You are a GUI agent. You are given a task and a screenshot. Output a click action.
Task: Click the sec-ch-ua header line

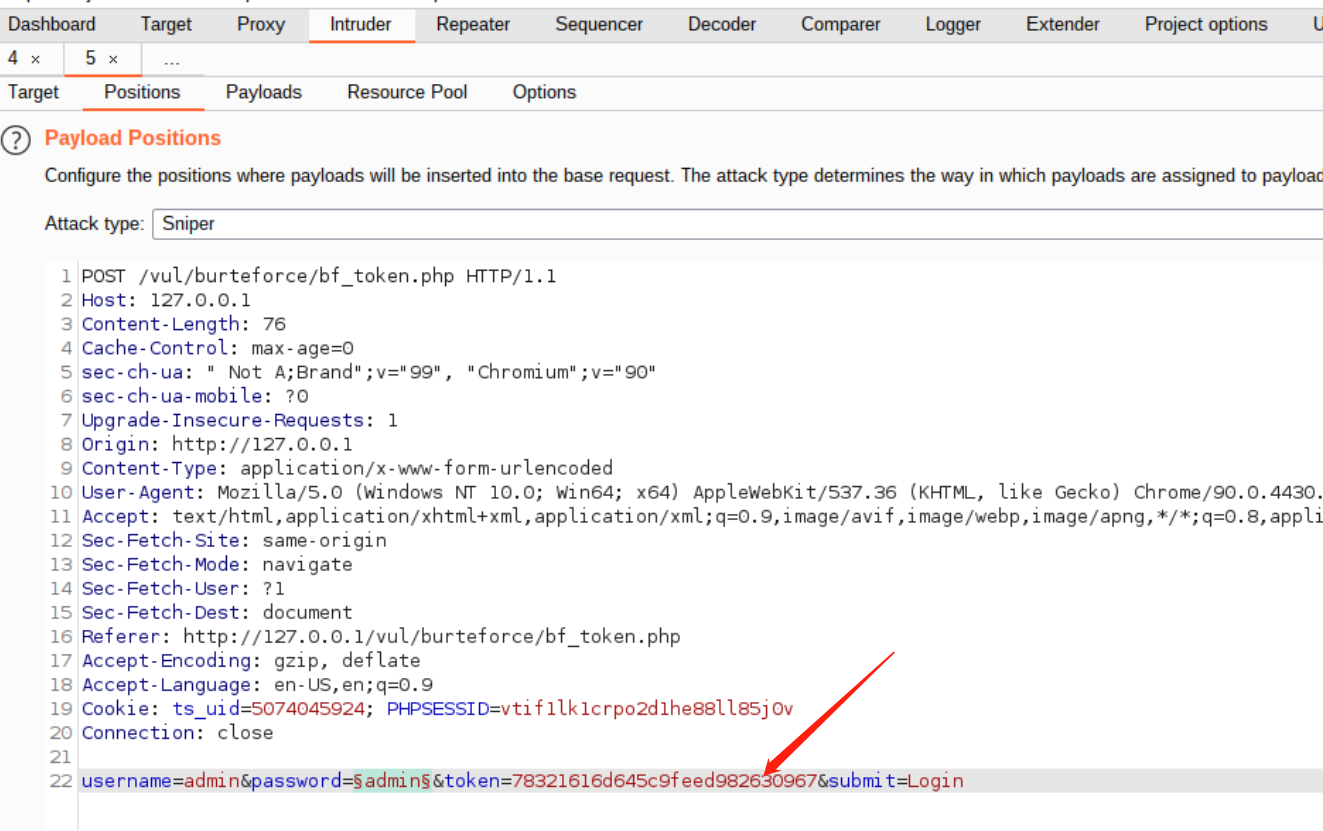pos(369,372)
